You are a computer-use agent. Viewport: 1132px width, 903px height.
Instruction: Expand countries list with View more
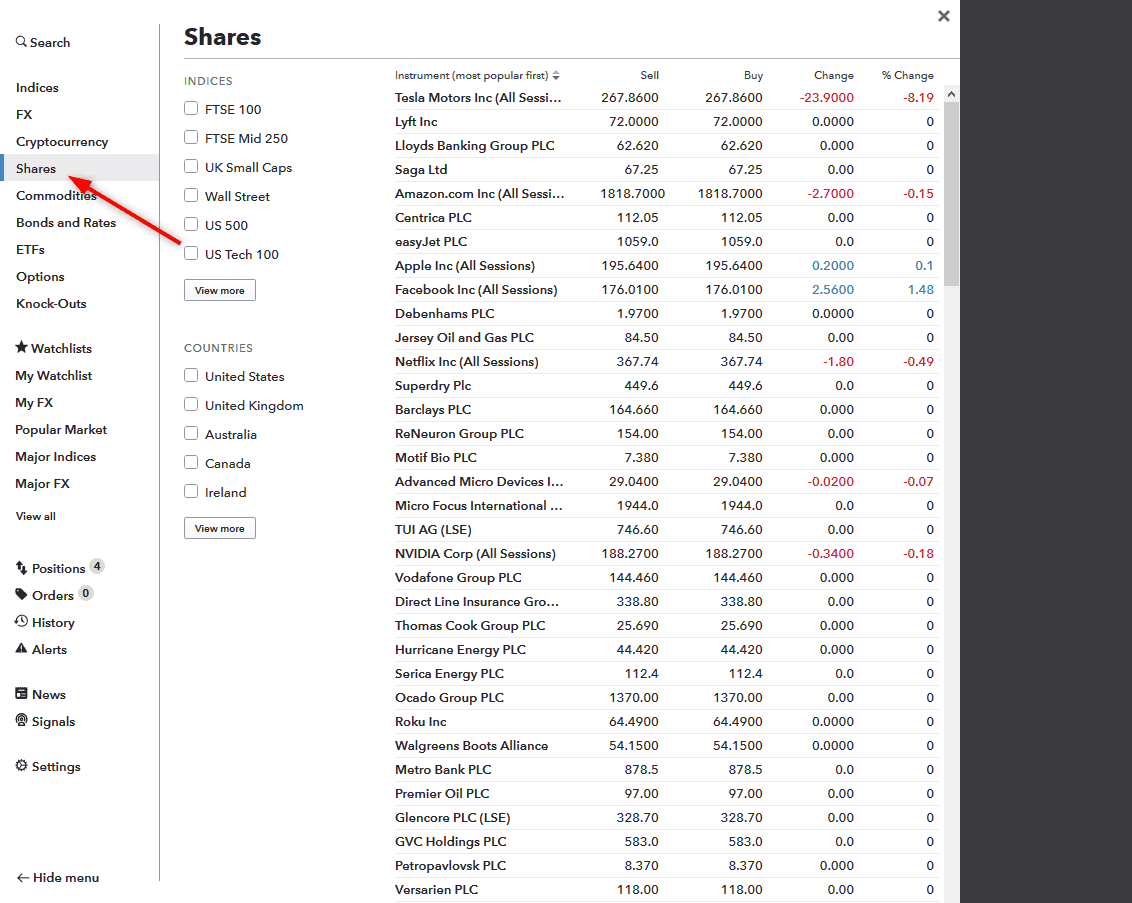coord(219,528)
